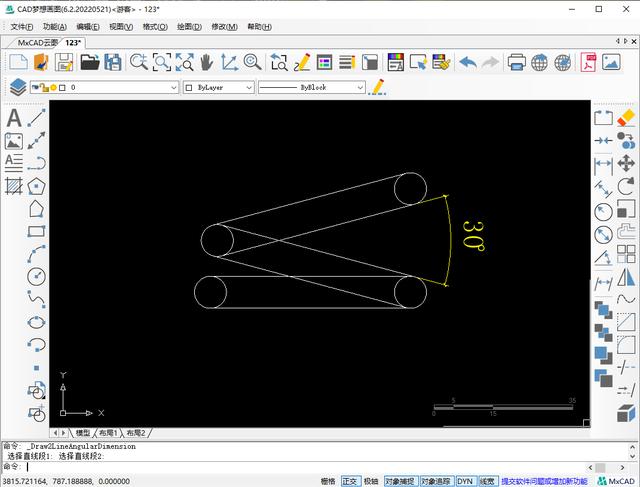This screenshot has height=487, width=640.
Task: Click the Insert image tool in left toolbar
Action: [x=14, y=141]
